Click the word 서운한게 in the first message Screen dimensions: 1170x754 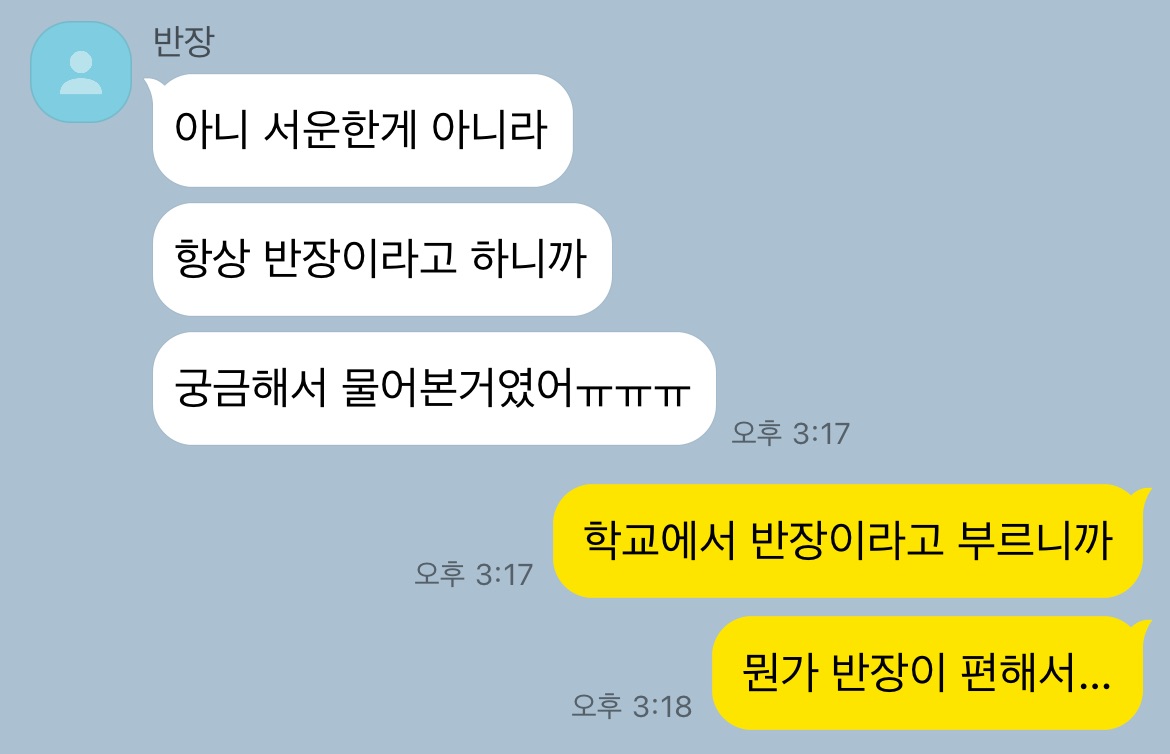340,130
